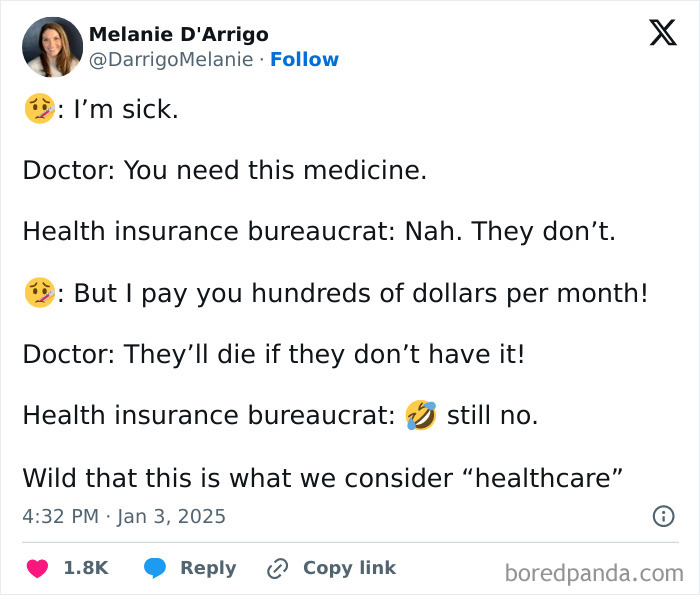The image size is (700, 595).
Task: Click the pink heart like icon
Action: 37,568
